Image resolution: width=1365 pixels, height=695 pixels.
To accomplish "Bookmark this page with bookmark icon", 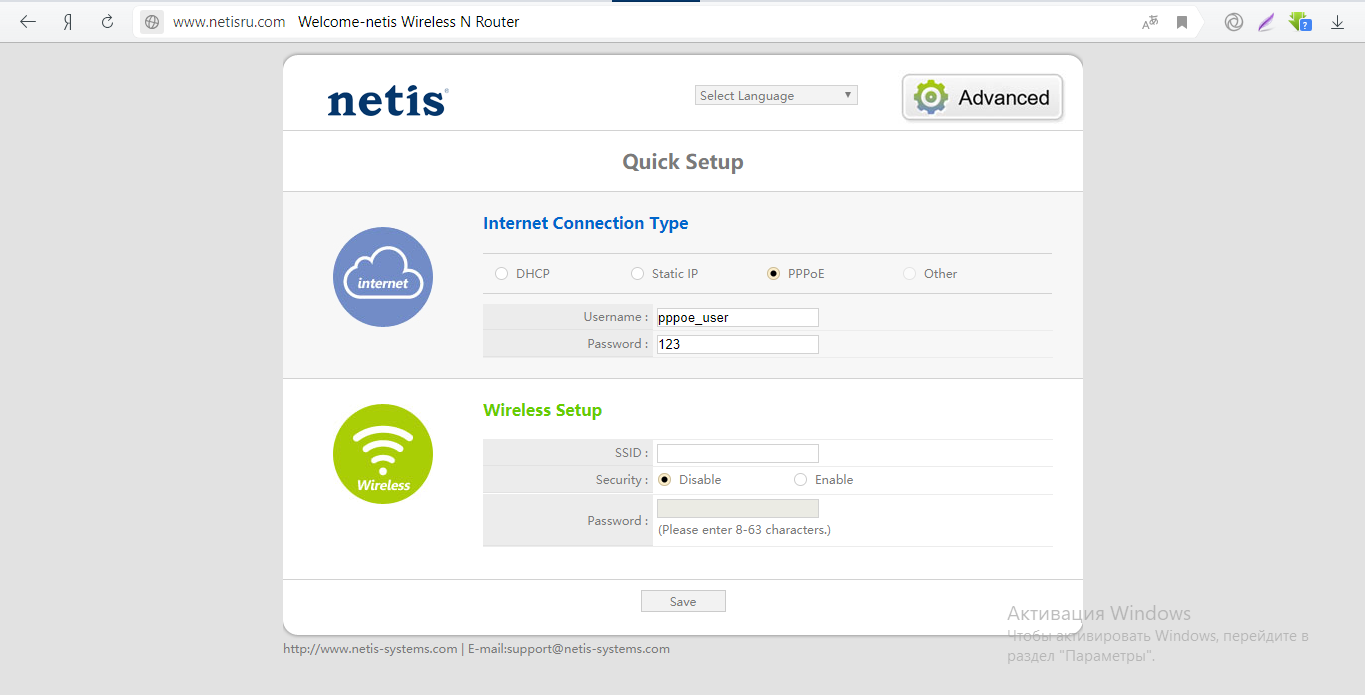I will pyautogui.click(x=1182, y=22).
